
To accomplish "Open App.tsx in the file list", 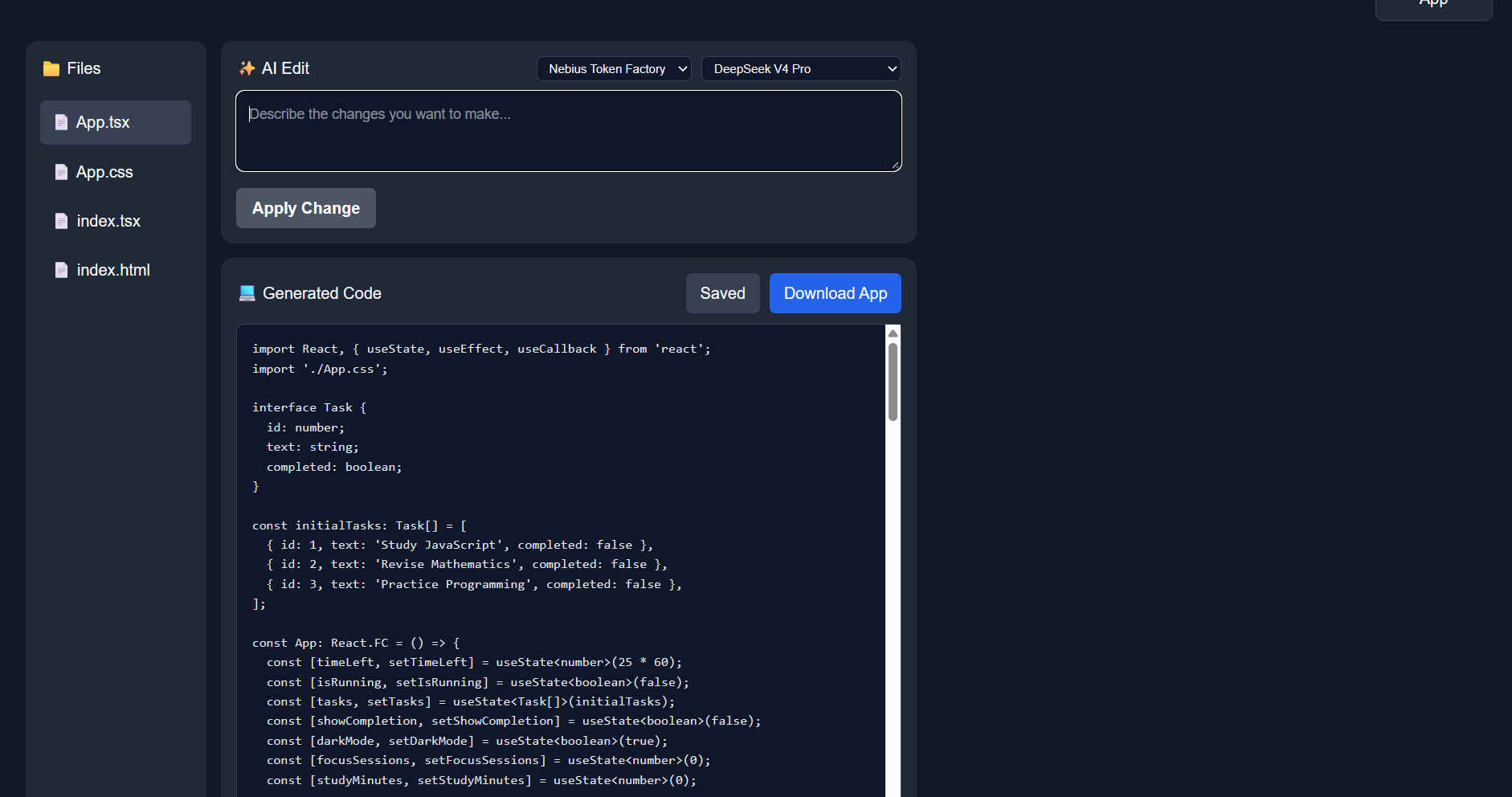I will pos(116,122).
